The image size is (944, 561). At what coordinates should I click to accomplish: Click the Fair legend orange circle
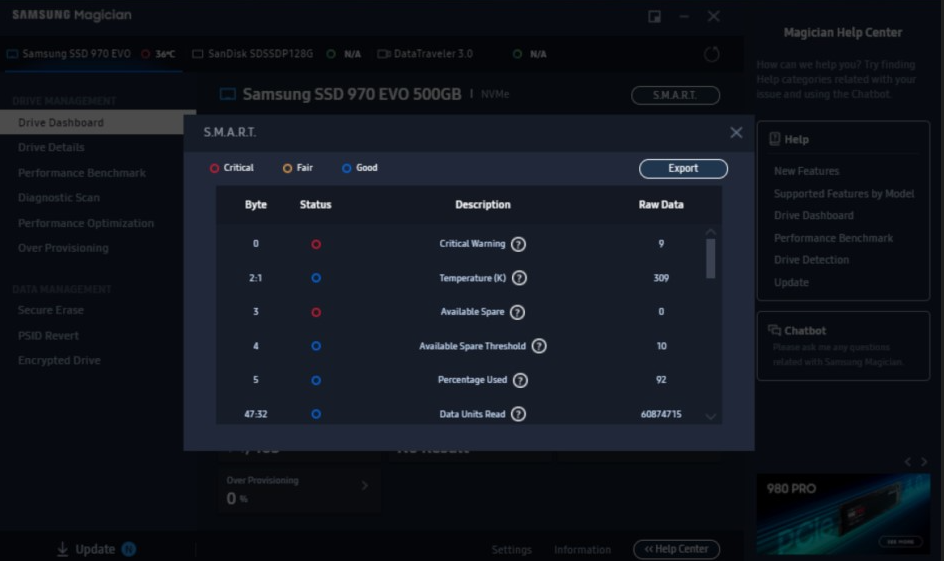pyautogui.click(x=287, y=169)
